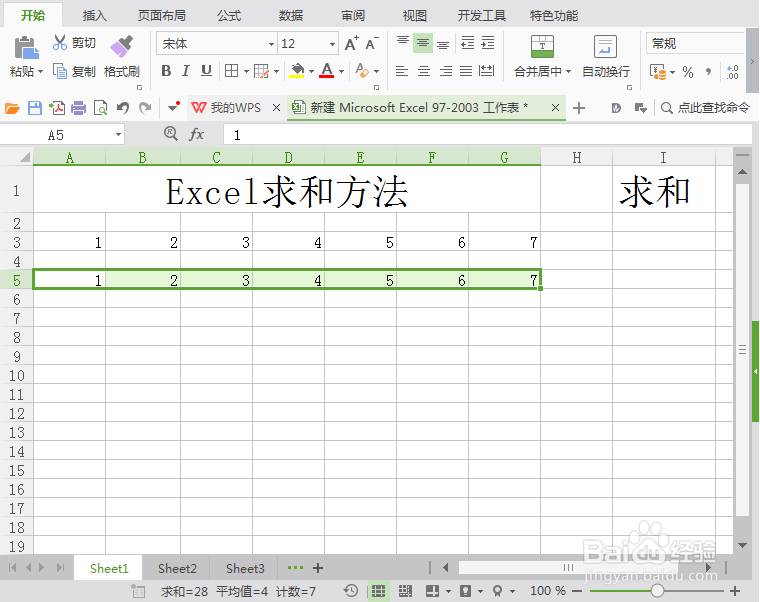Switch to normal view in status bar

click(x=378, y=591)
